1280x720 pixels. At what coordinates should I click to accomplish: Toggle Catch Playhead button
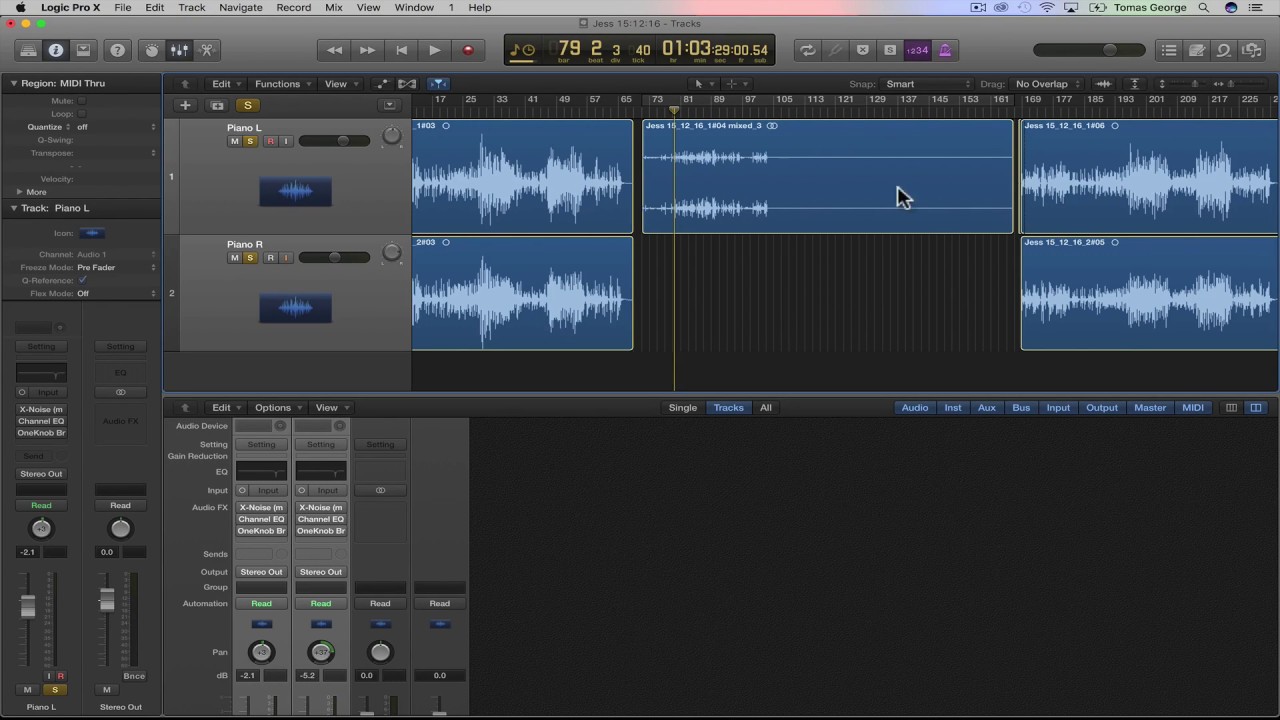(438, 84)
